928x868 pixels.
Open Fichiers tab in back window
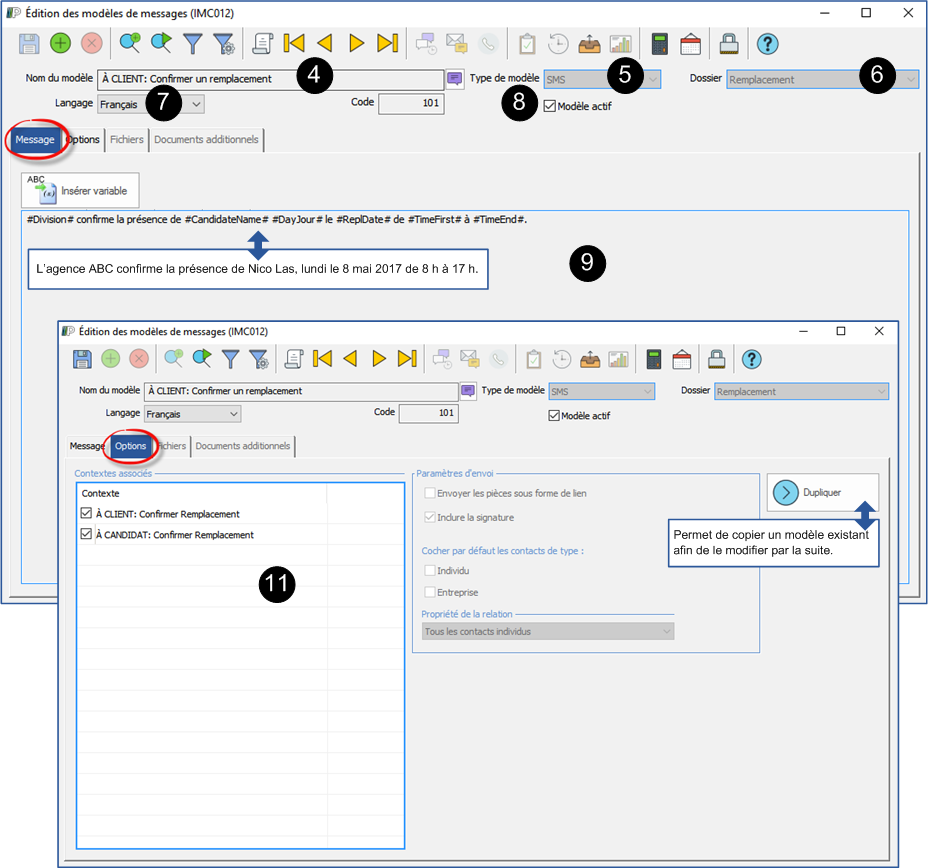pos(127,140)
